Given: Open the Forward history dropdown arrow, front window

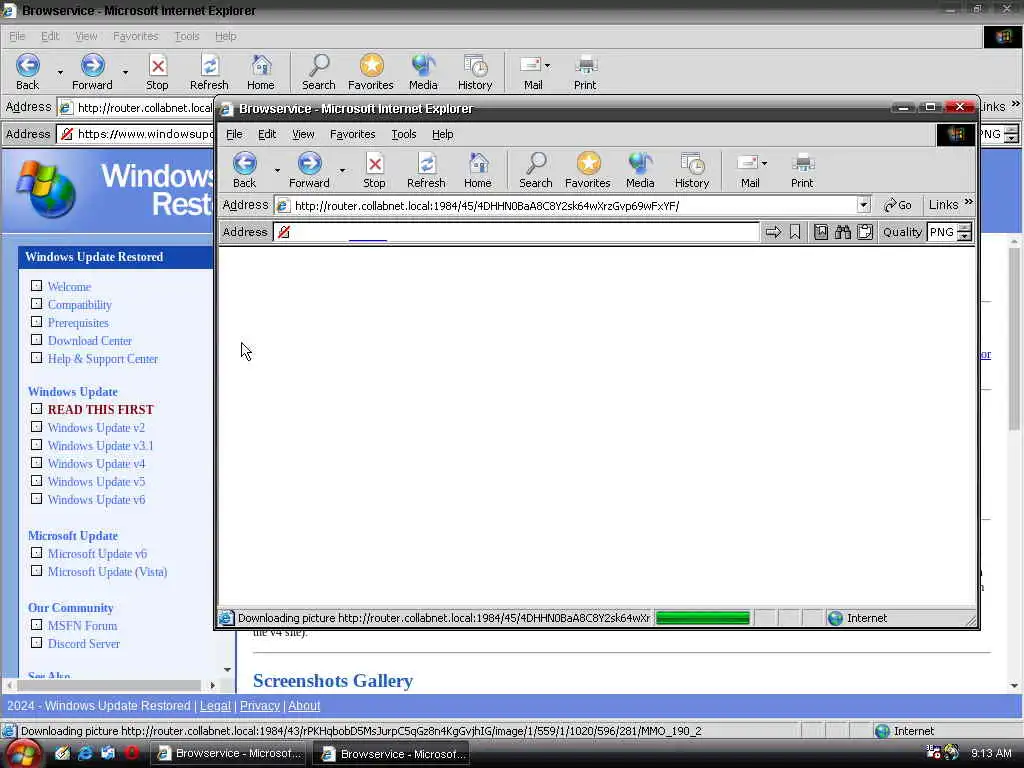Looking at the screenshot, I should pos(342,170).
